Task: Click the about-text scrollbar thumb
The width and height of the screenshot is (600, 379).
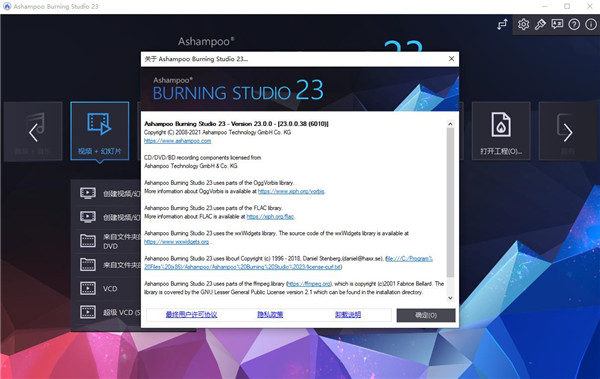Action: coord(450,203)
